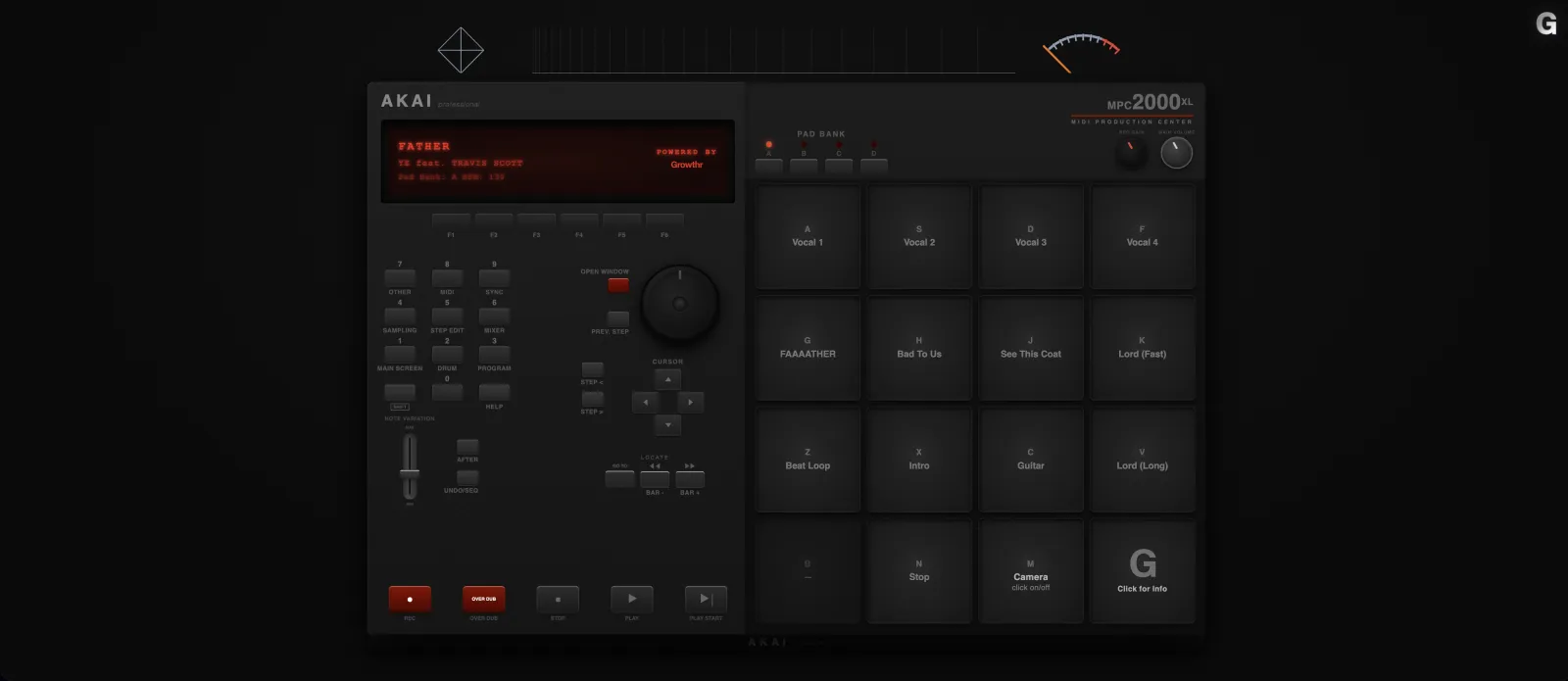The height and width of the screenshot is (681, 1568).
Task: Play the FAAAATHER pad
Action: (x=808, y=348)
